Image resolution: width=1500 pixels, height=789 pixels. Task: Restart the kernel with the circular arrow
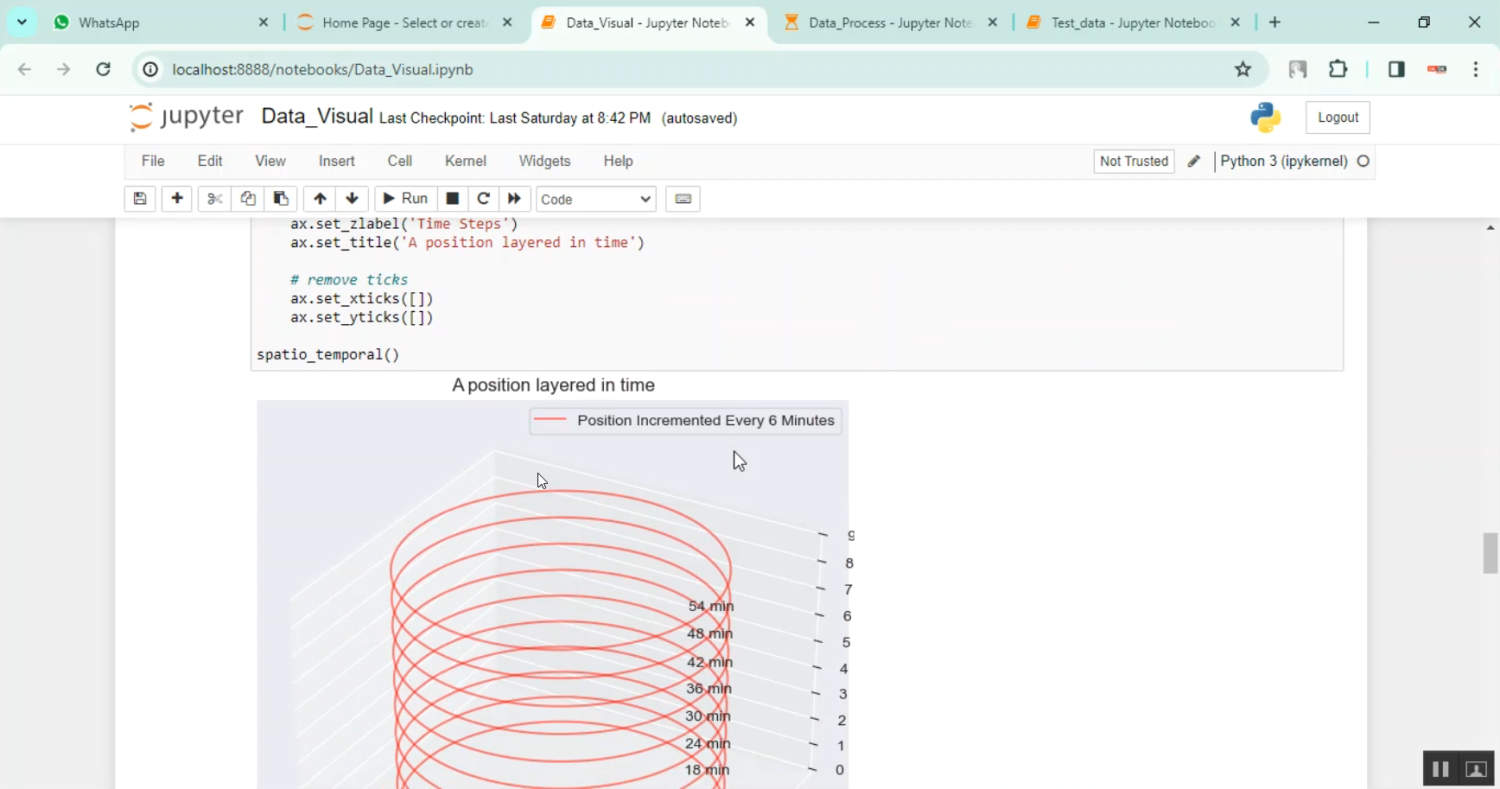click(x=483, y=199)
